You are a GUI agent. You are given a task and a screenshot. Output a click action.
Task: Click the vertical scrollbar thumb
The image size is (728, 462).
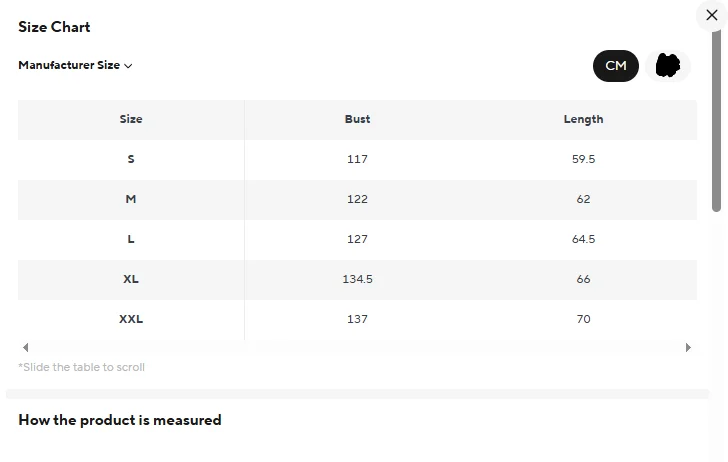tap(716, 121)
